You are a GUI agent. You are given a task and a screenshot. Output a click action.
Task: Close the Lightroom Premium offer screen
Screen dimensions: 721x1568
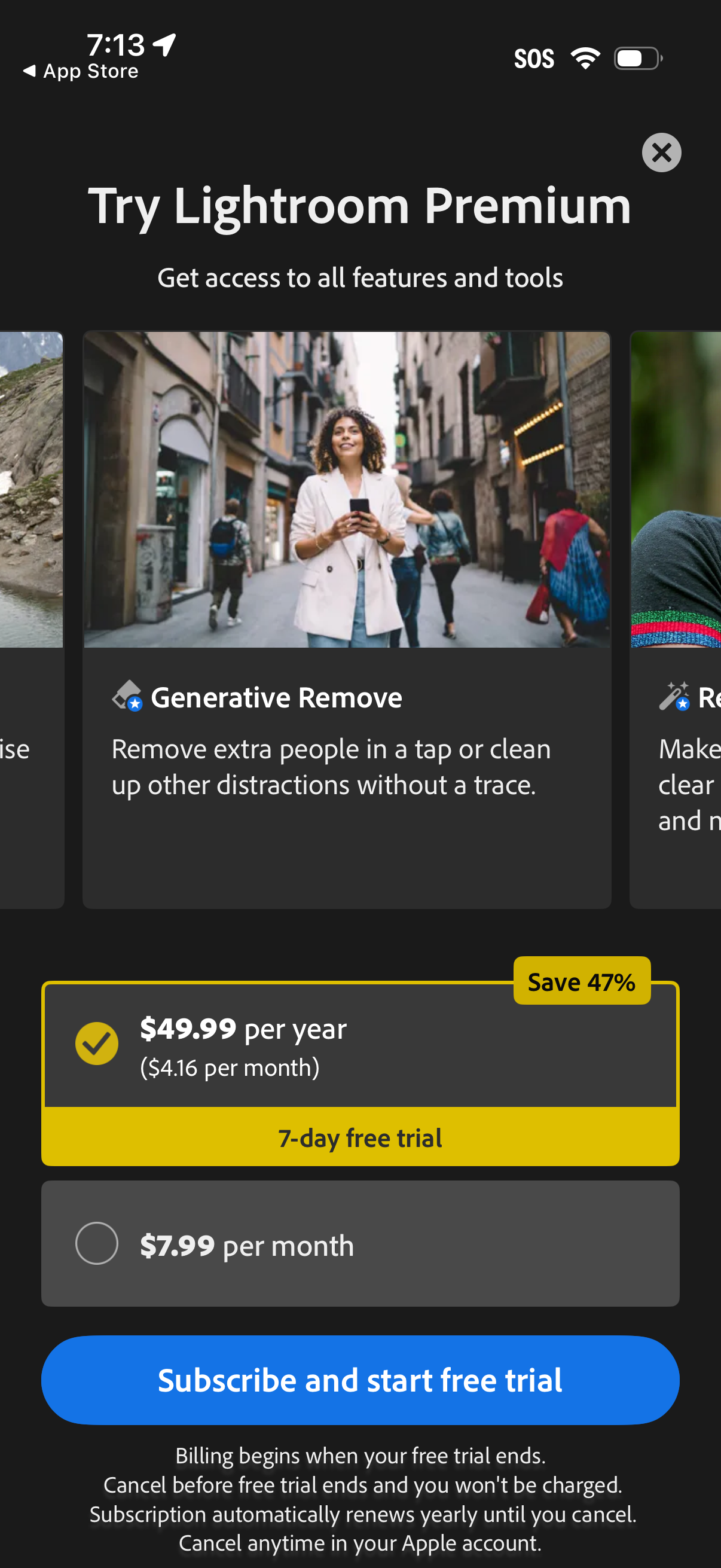661,152
